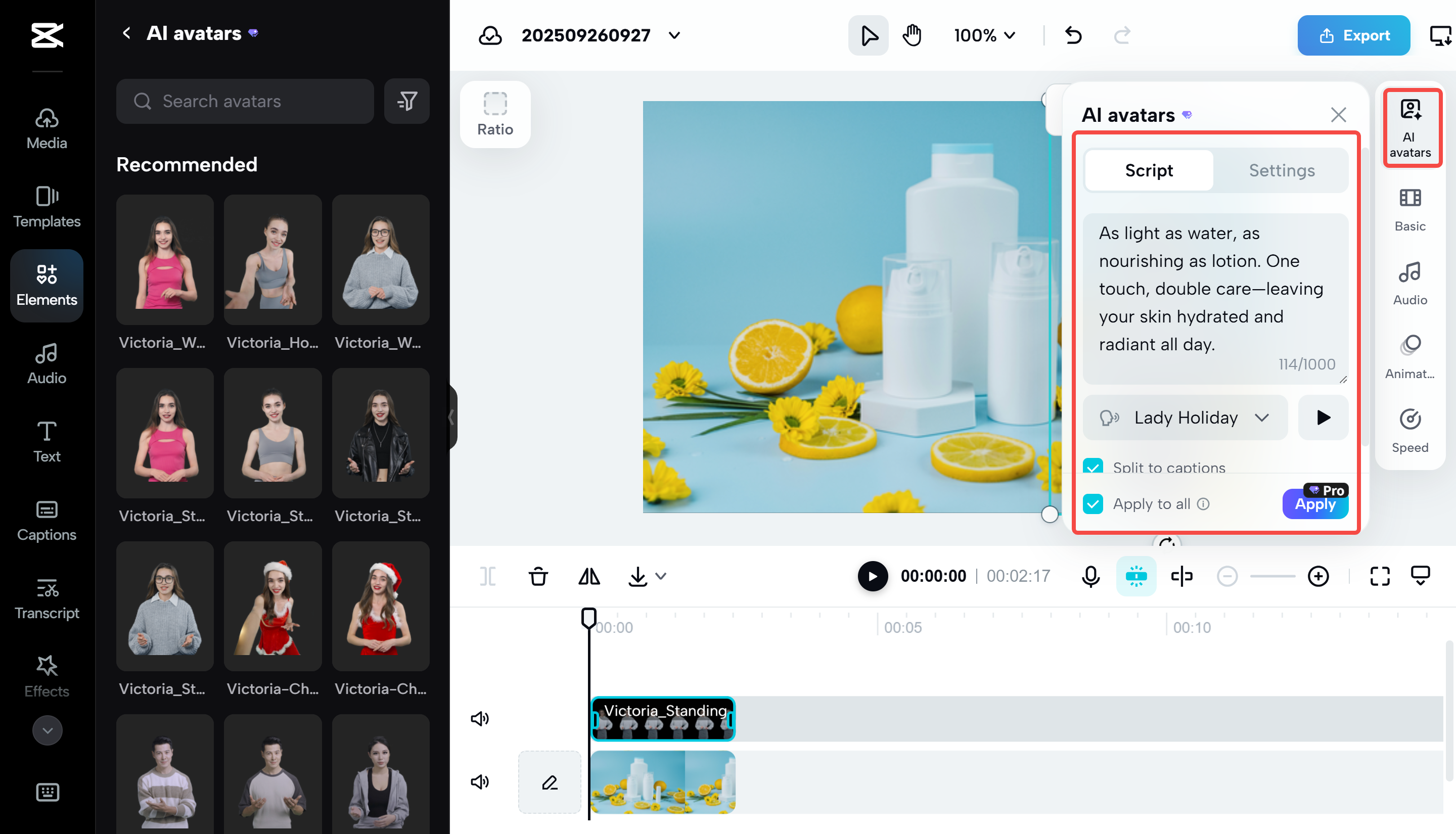Screen dimensions: 1456x834
Task: Switch to the Settings tab
Action: (x=1281, y=170)
